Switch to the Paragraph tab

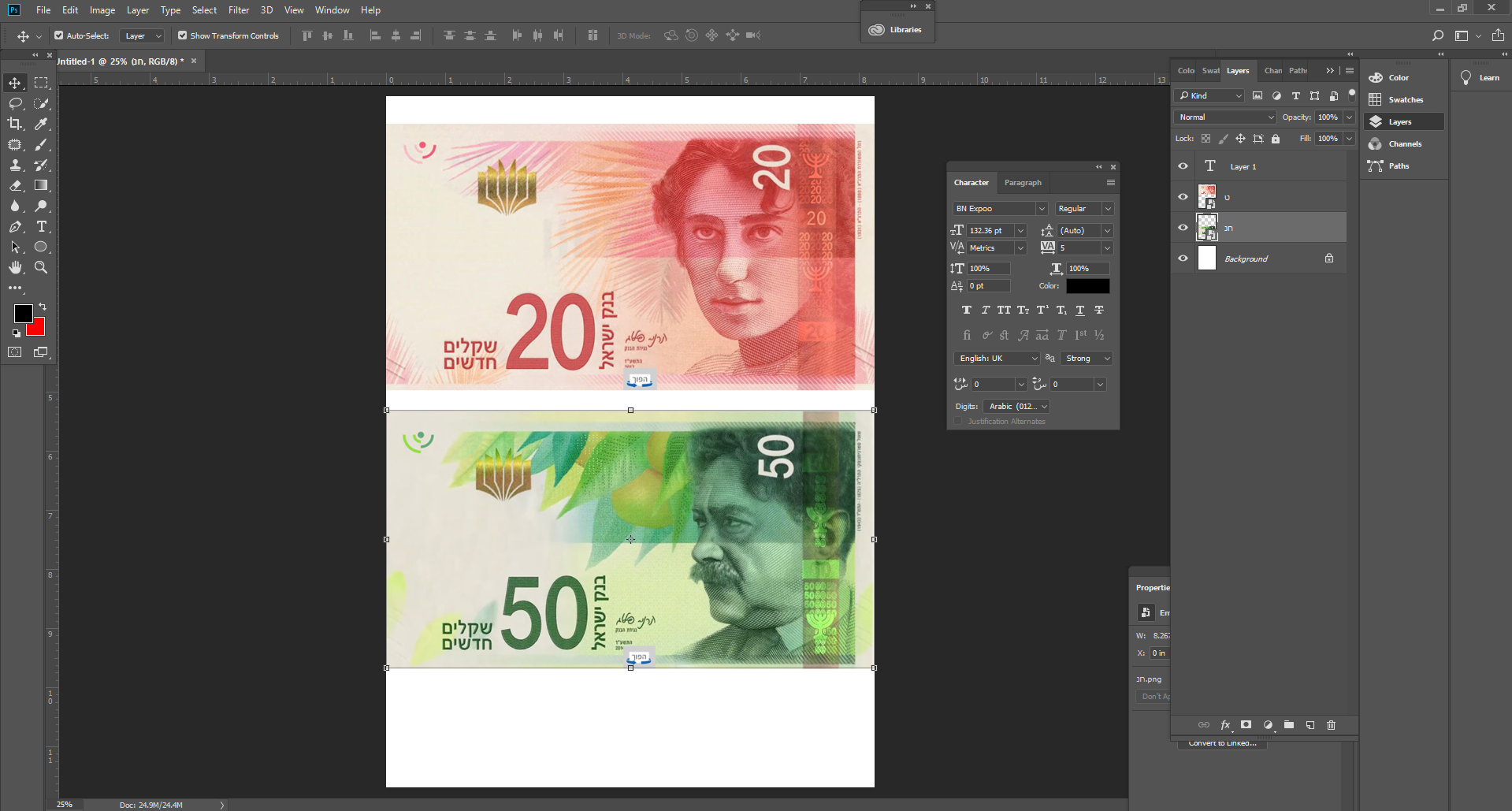[x=1022, y=183]
